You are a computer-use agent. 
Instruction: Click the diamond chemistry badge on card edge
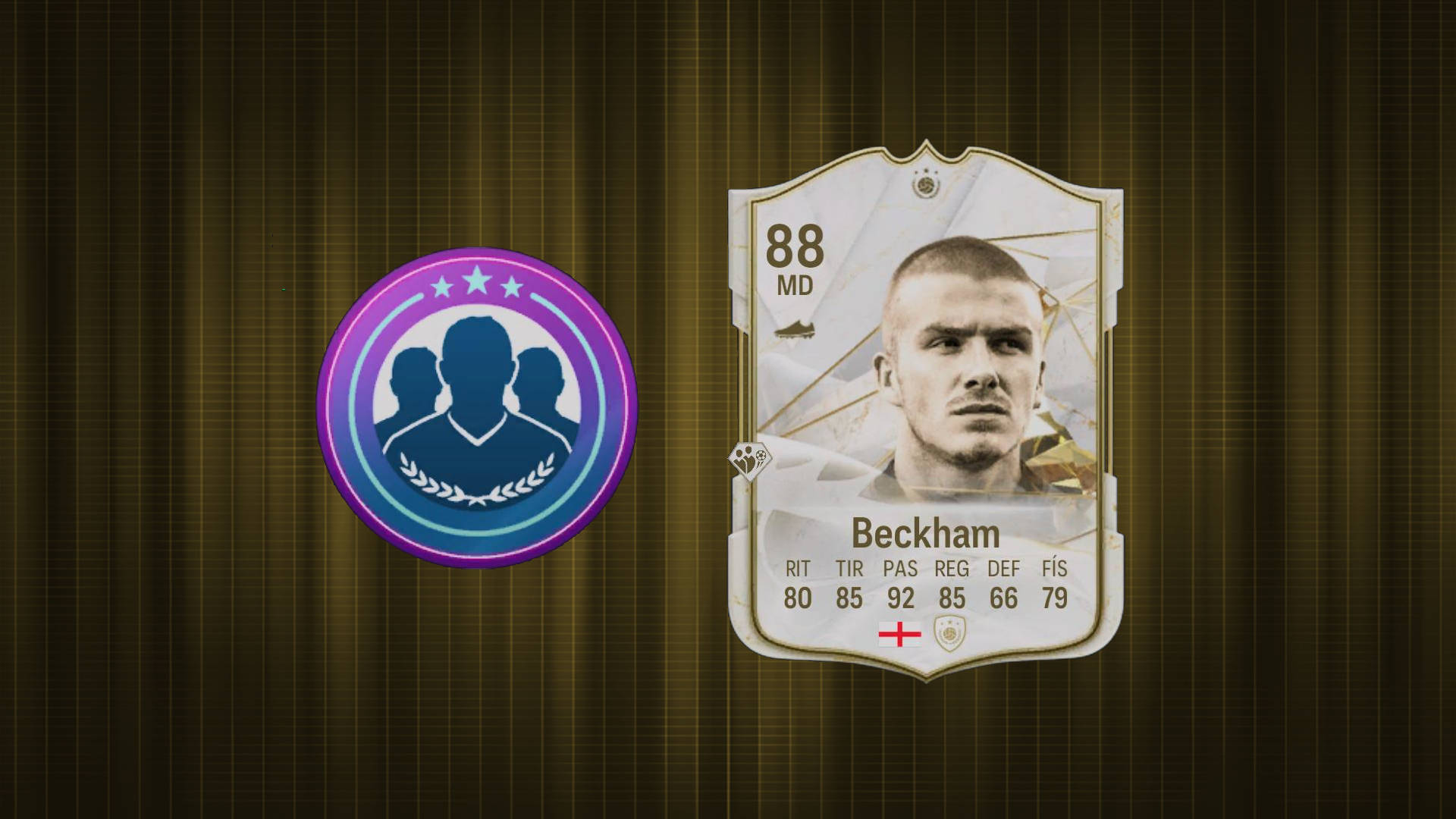[749, 461]
